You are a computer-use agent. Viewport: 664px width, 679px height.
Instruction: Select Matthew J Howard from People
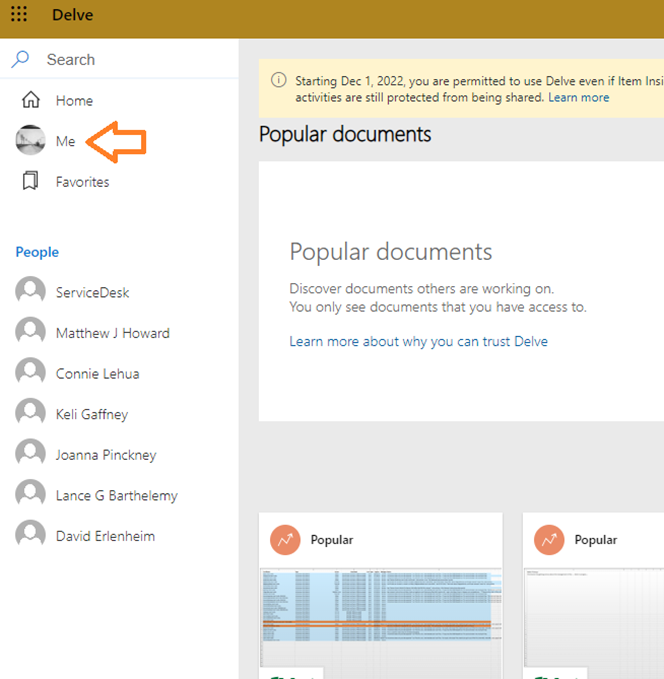(x=112, y=333)
